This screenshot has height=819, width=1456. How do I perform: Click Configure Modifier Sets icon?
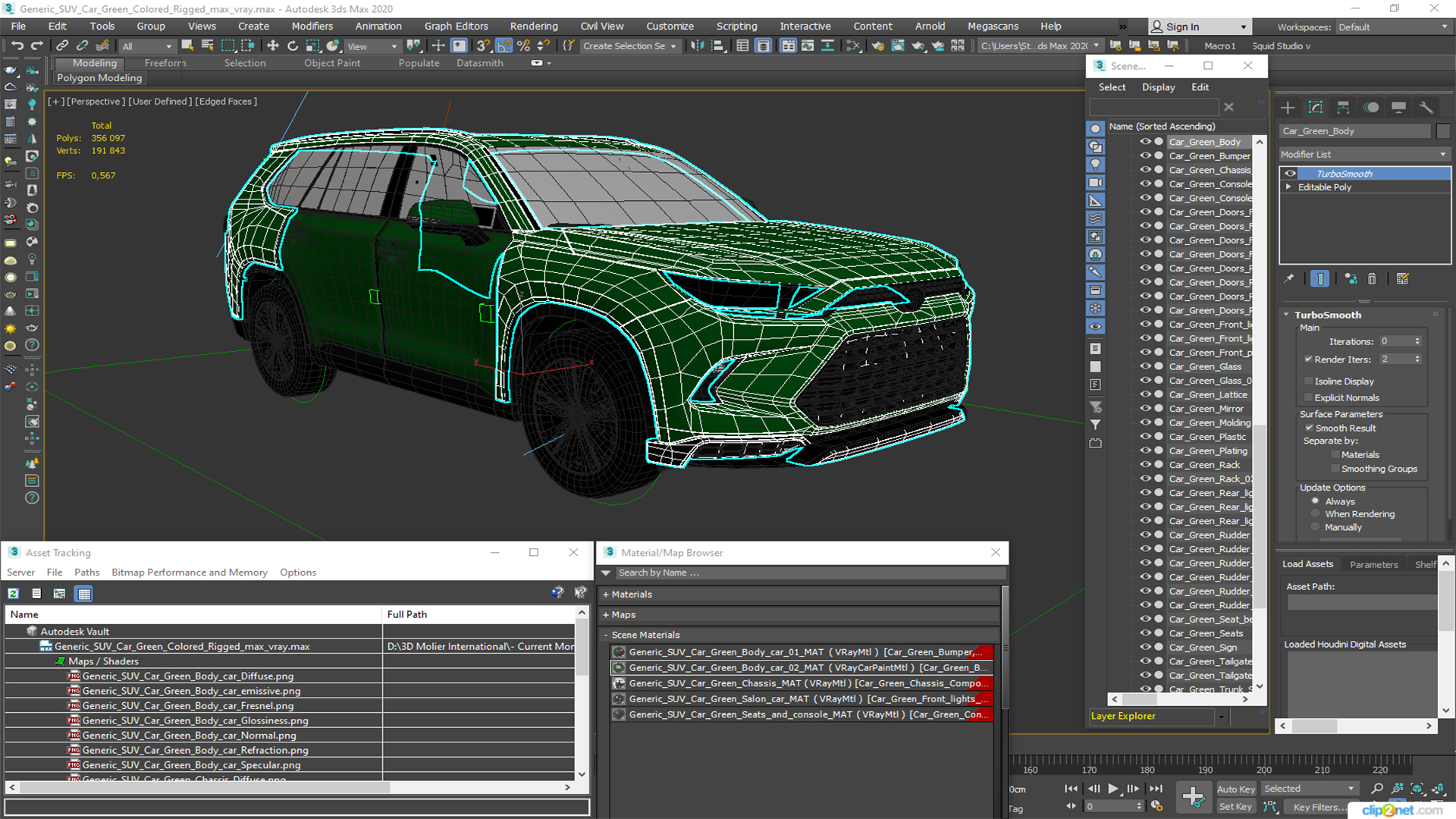point(1402,279)
